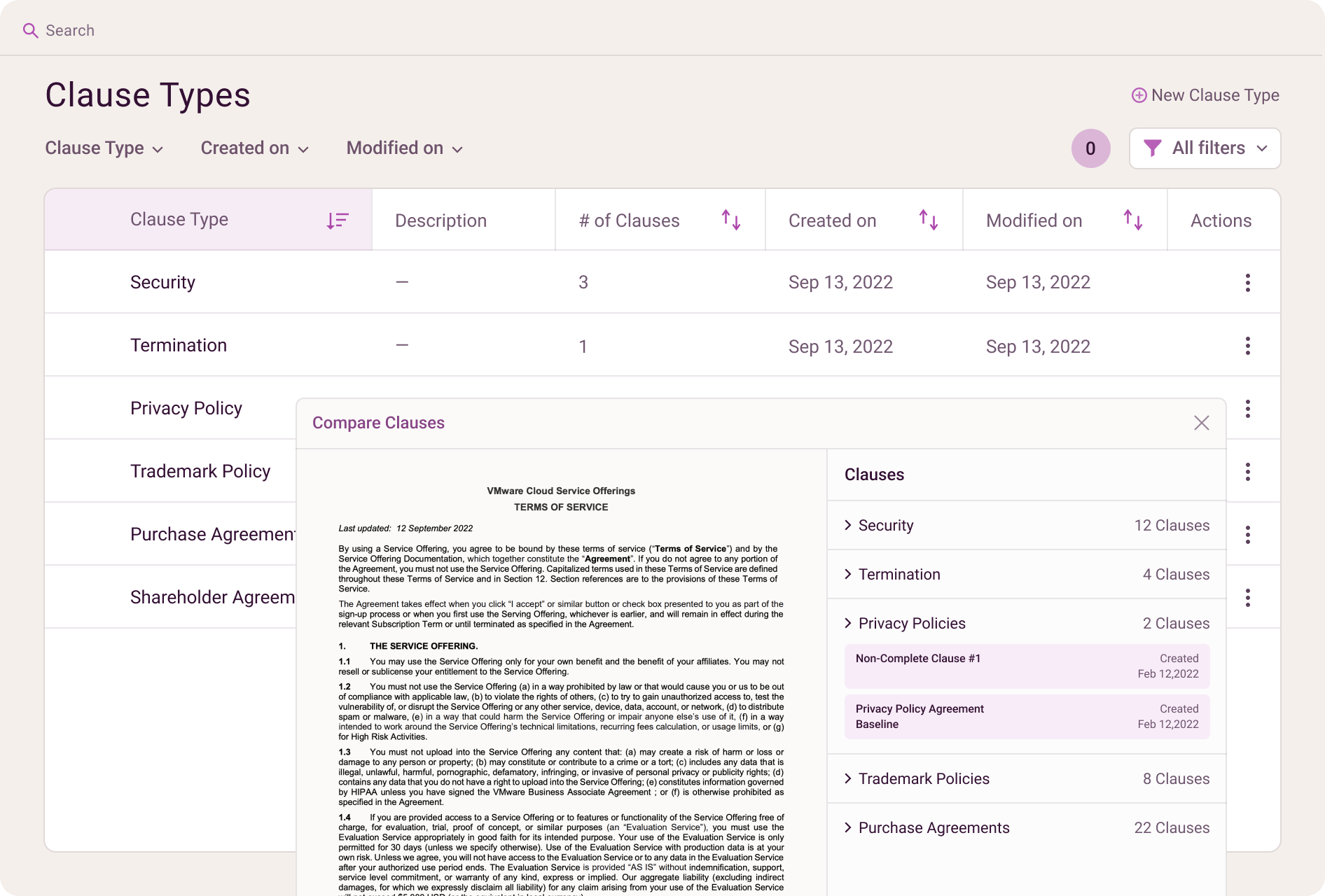Click the 12 Clauses count for Security
The width and height of the screenshot is (1325, 896).
coord(1172,525)
